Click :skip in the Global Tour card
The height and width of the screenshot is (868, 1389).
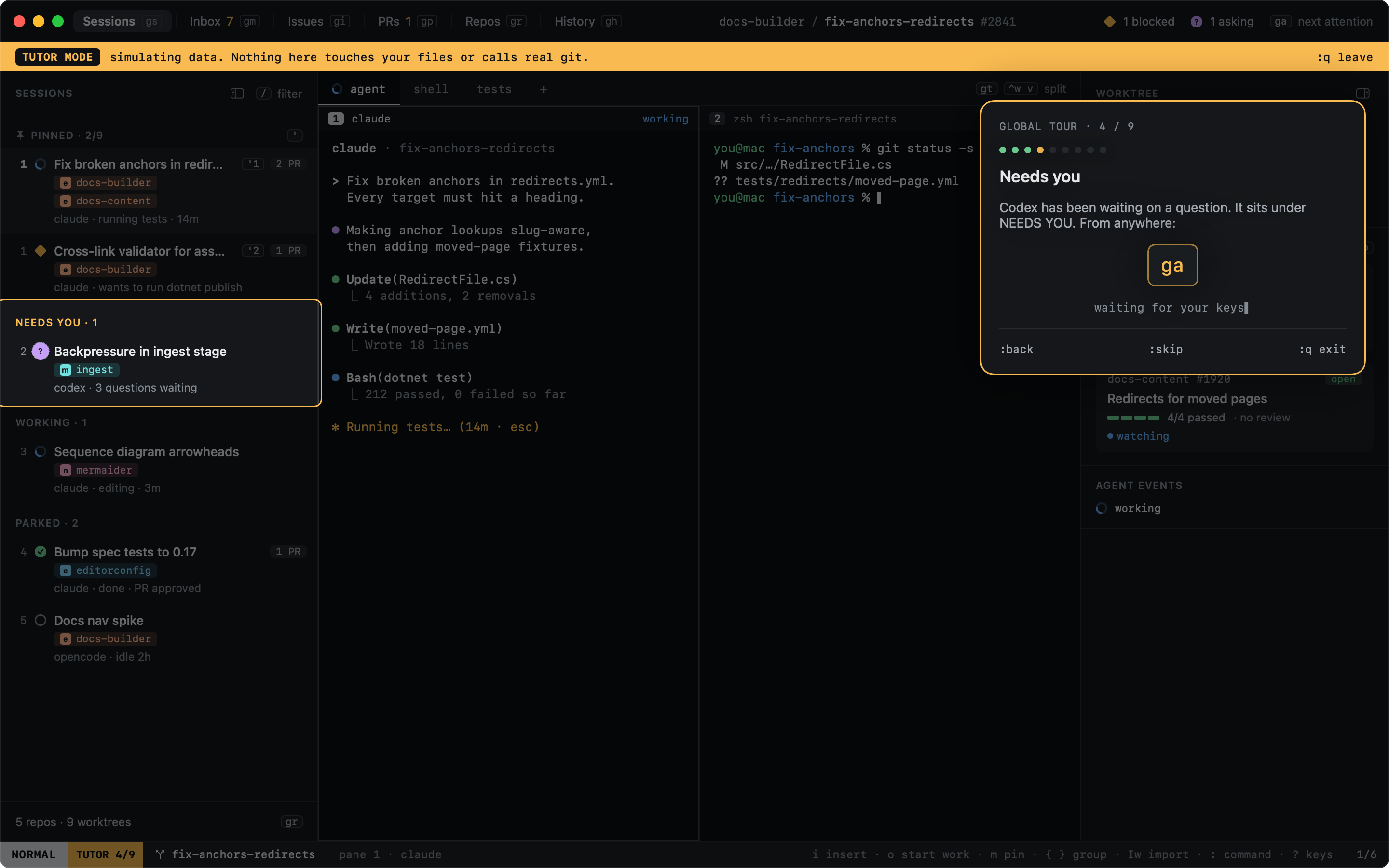[1166, 349]
